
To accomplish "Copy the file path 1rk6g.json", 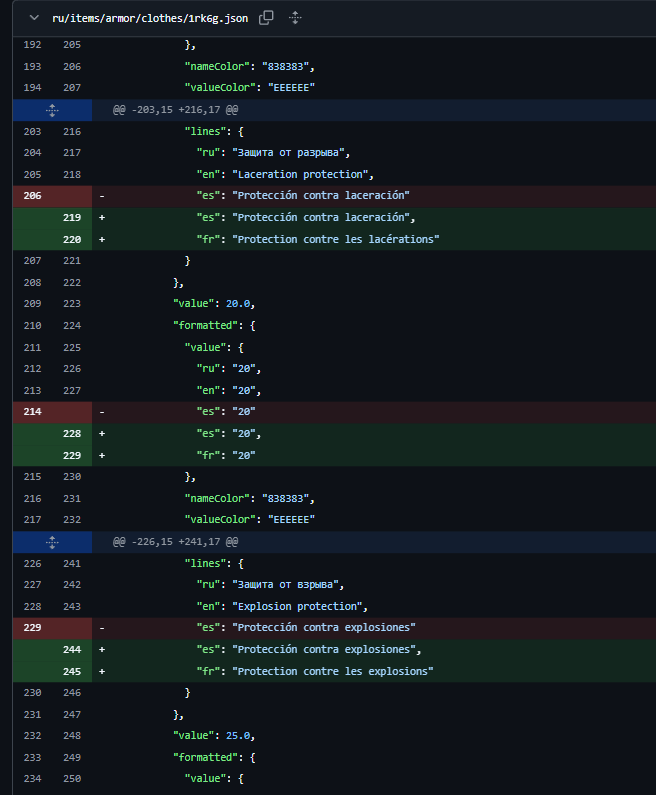I will (266, 18).
